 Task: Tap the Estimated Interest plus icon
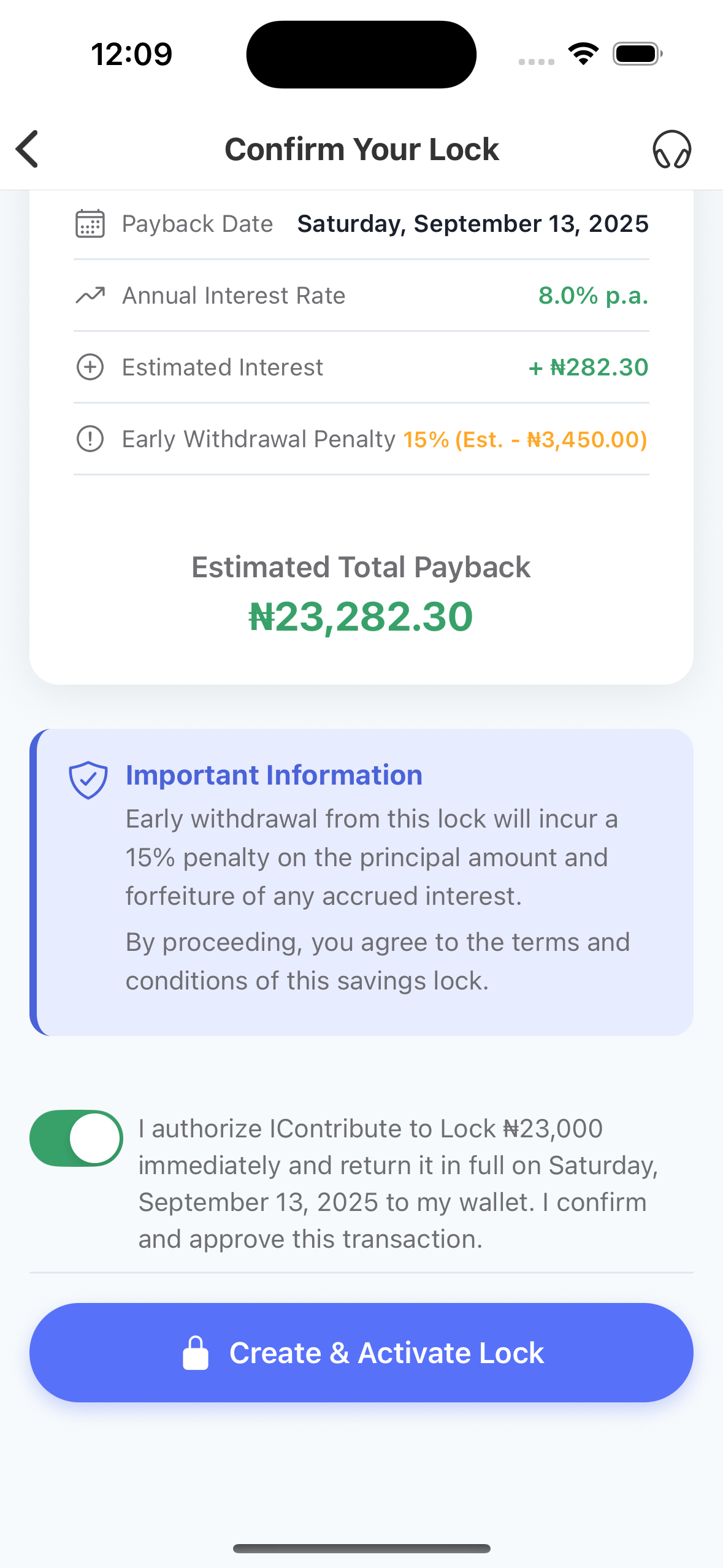coord(90,367)
